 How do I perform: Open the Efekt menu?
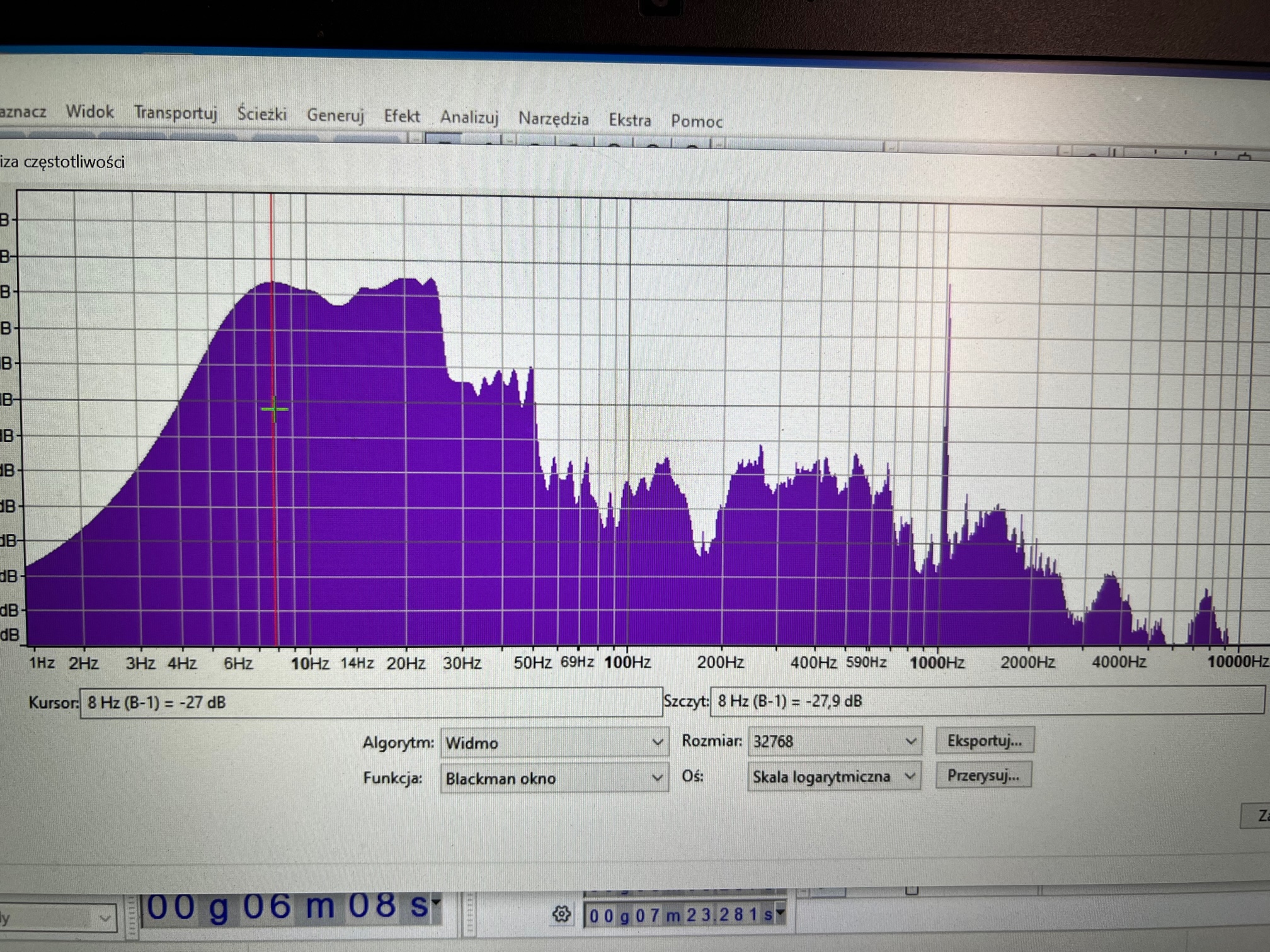pyautogui.click(x=401, y=116)
